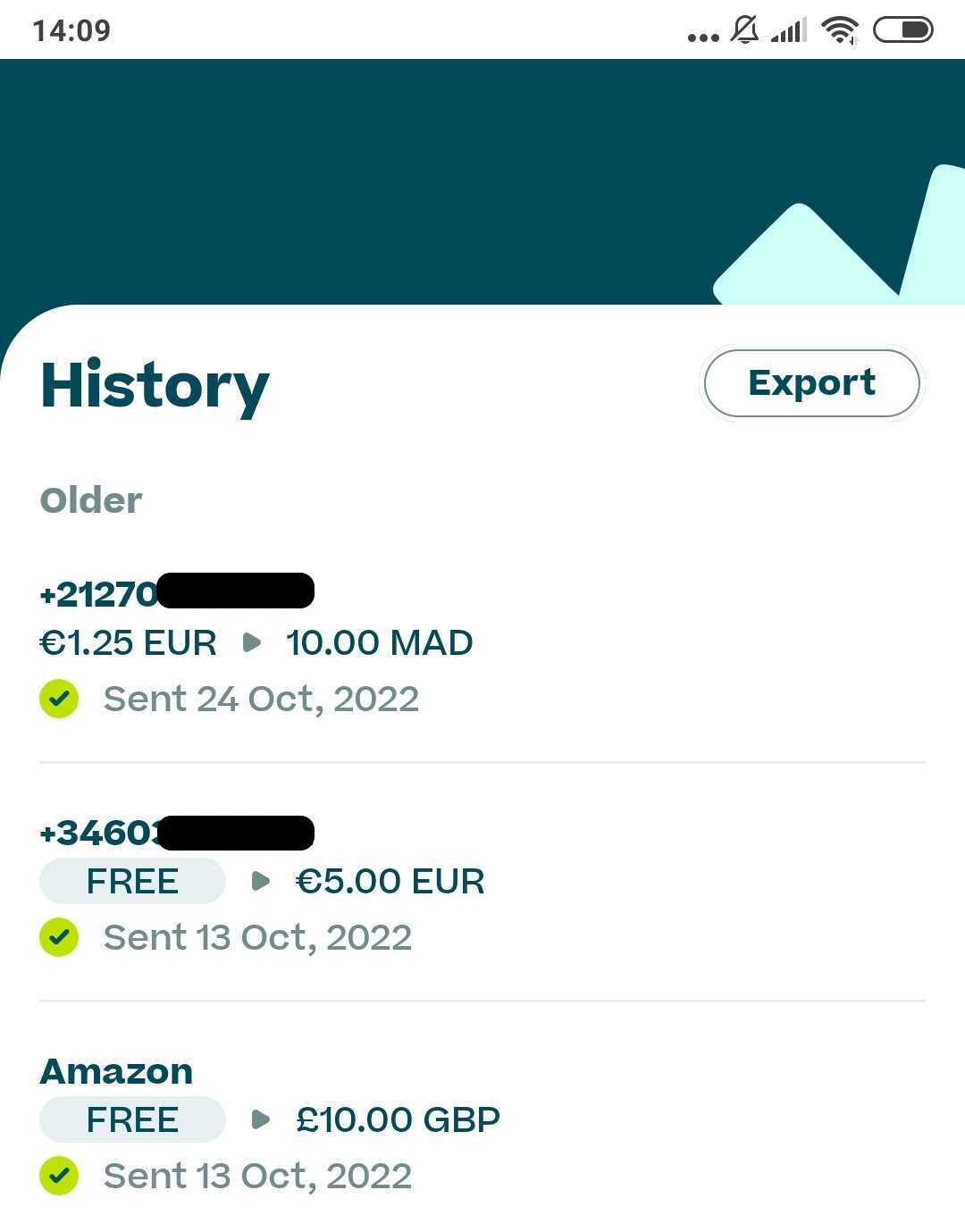
Task: Tap the Export button
Action: [811, 383]
